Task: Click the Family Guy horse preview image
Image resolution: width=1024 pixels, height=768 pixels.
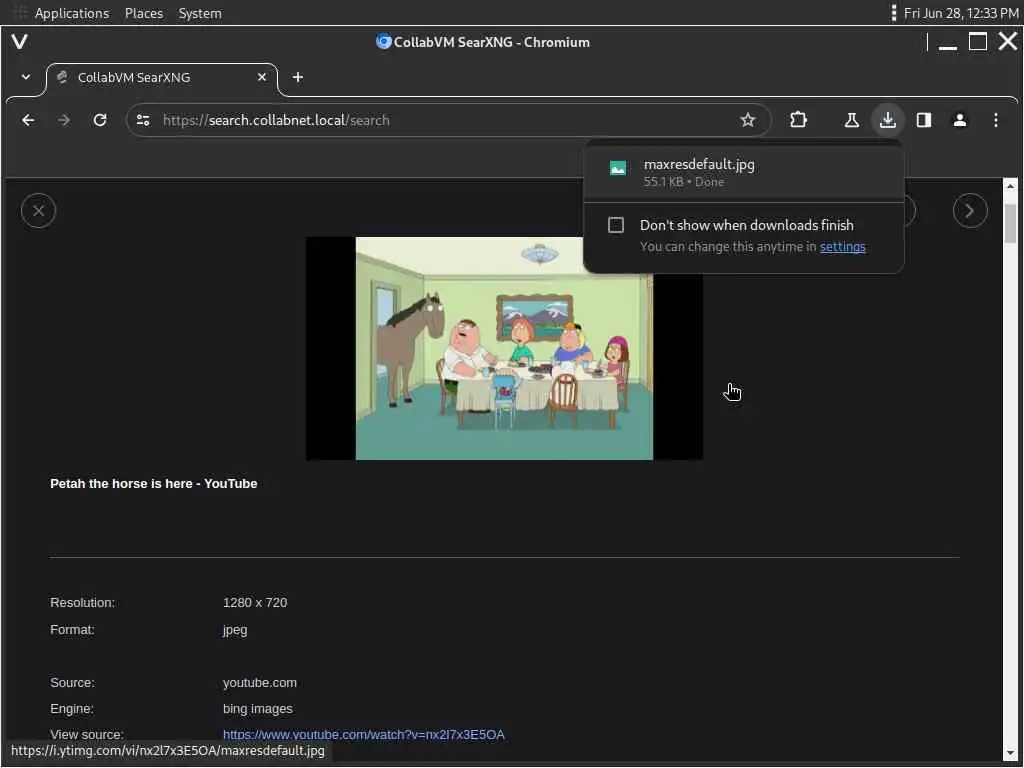Action: (504, 348)
